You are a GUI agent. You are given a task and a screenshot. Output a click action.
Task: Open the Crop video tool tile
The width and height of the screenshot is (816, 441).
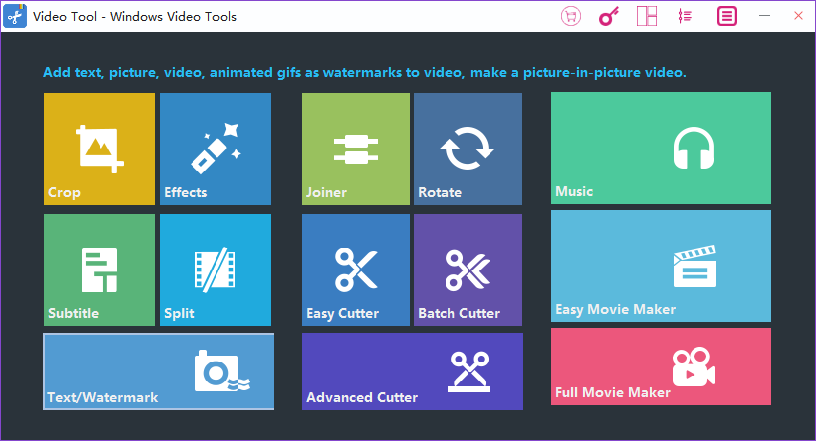click(x=99, y=148)
